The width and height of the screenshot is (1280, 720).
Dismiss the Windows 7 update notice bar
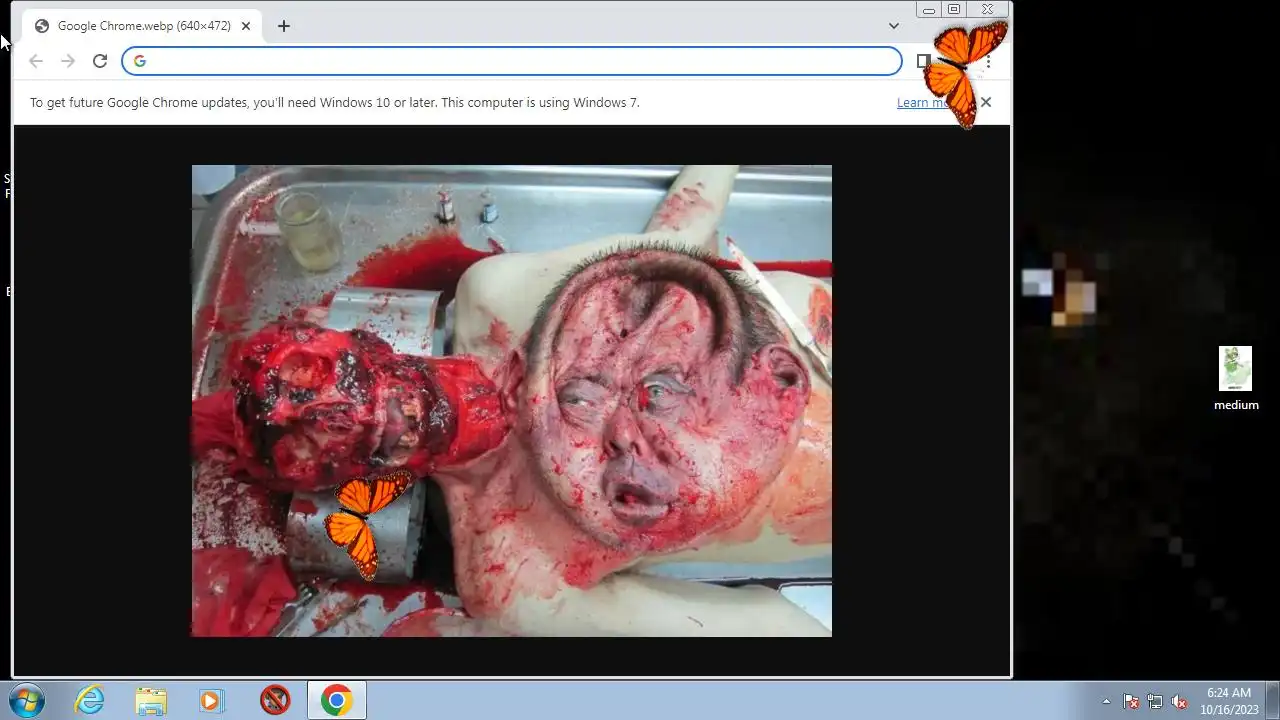tap(986, 102)
